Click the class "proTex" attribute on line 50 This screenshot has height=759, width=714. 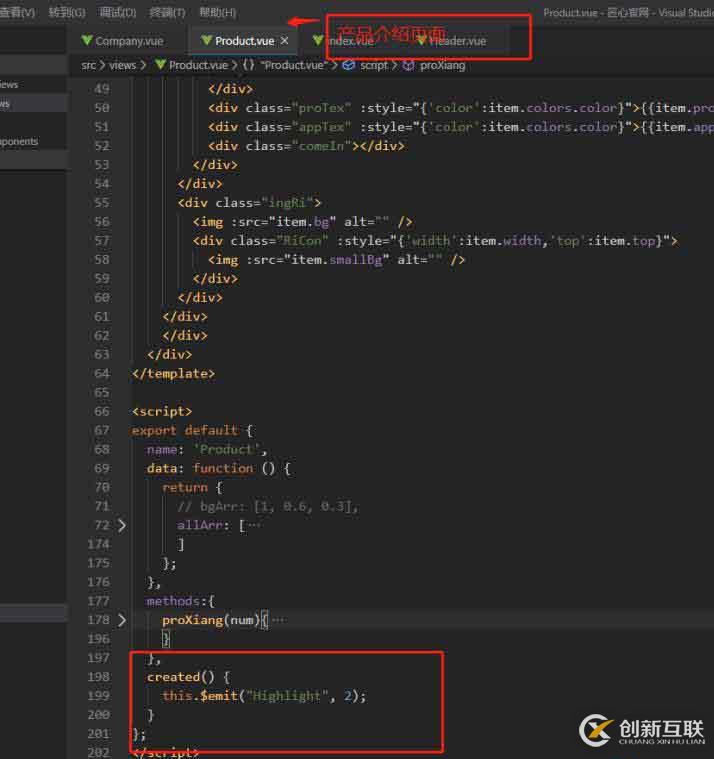pos(299,108)
